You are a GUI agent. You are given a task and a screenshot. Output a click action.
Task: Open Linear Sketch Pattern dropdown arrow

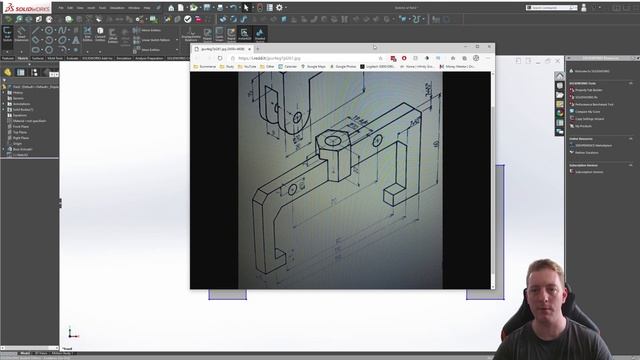coord(177,40)
